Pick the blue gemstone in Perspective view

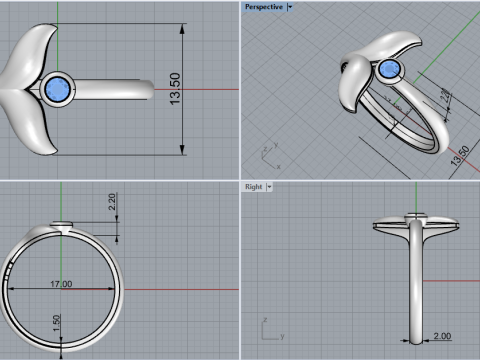pyautogui.click(x=389, y=69)
